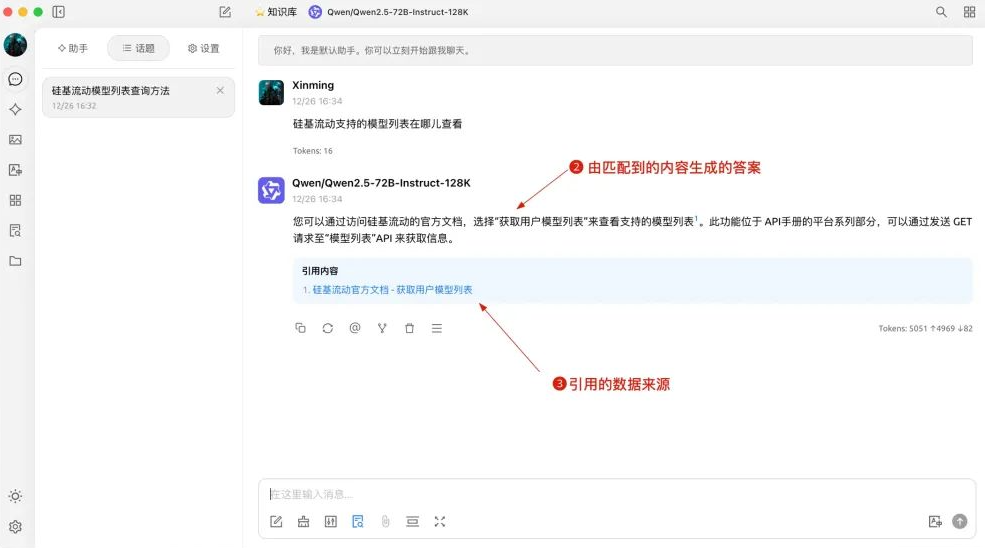Click the 知识库 button in top bar

point(275,12)
